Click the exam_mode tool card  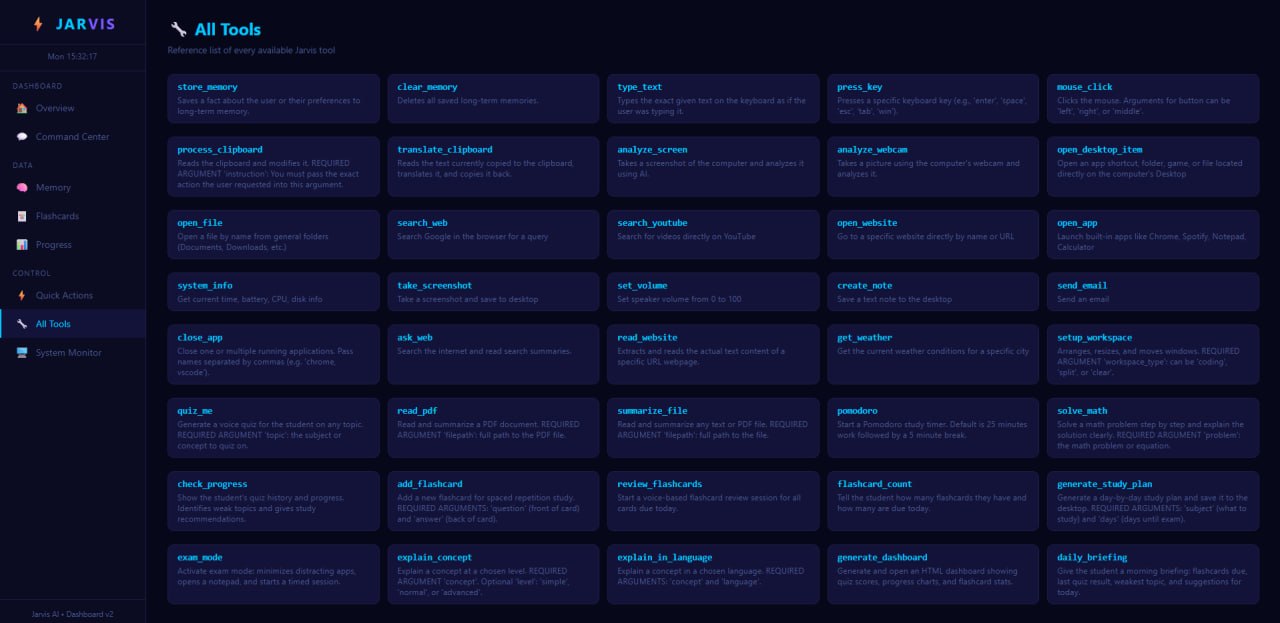tap(274, 574)
